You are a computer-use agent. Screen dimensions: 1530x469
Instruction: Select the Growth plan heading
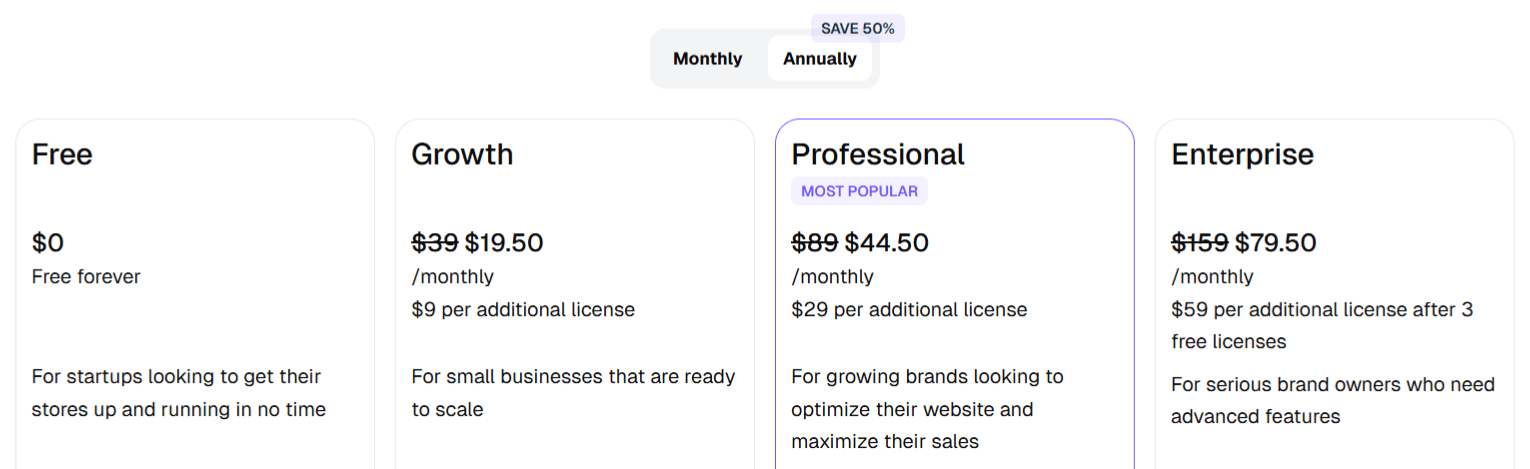pos(462,155)
